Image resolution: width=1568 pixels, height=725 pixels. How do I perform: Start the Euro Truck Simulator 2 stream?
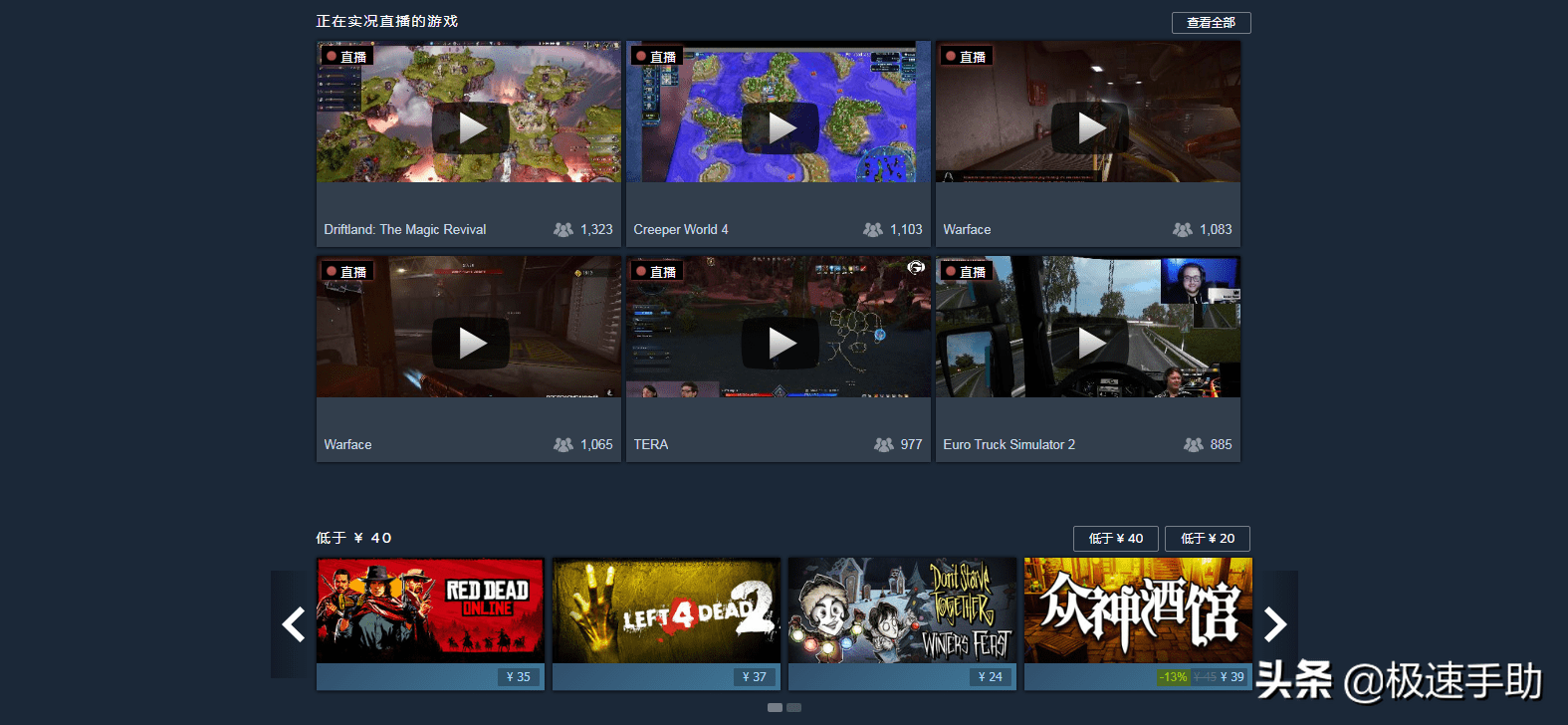(1090, 343)
